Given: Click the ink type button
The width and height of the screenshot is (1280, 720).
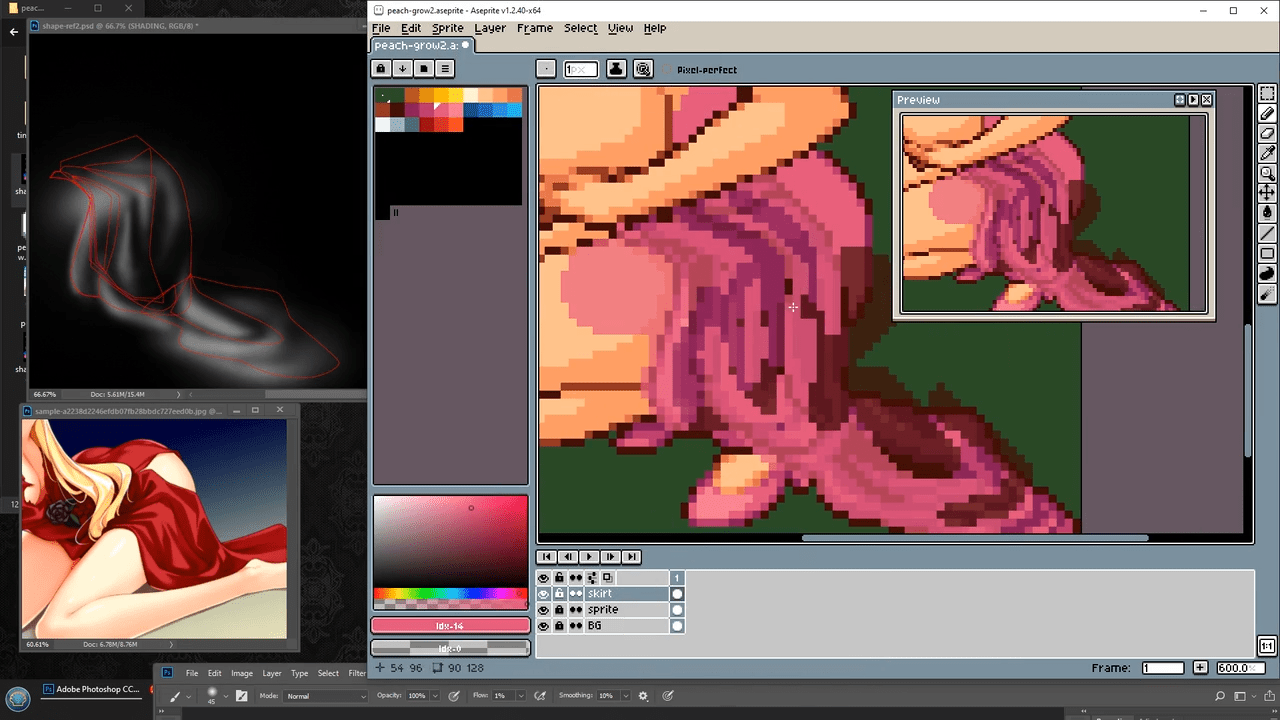Looking at the screenshot, I should tap(617, 69).
